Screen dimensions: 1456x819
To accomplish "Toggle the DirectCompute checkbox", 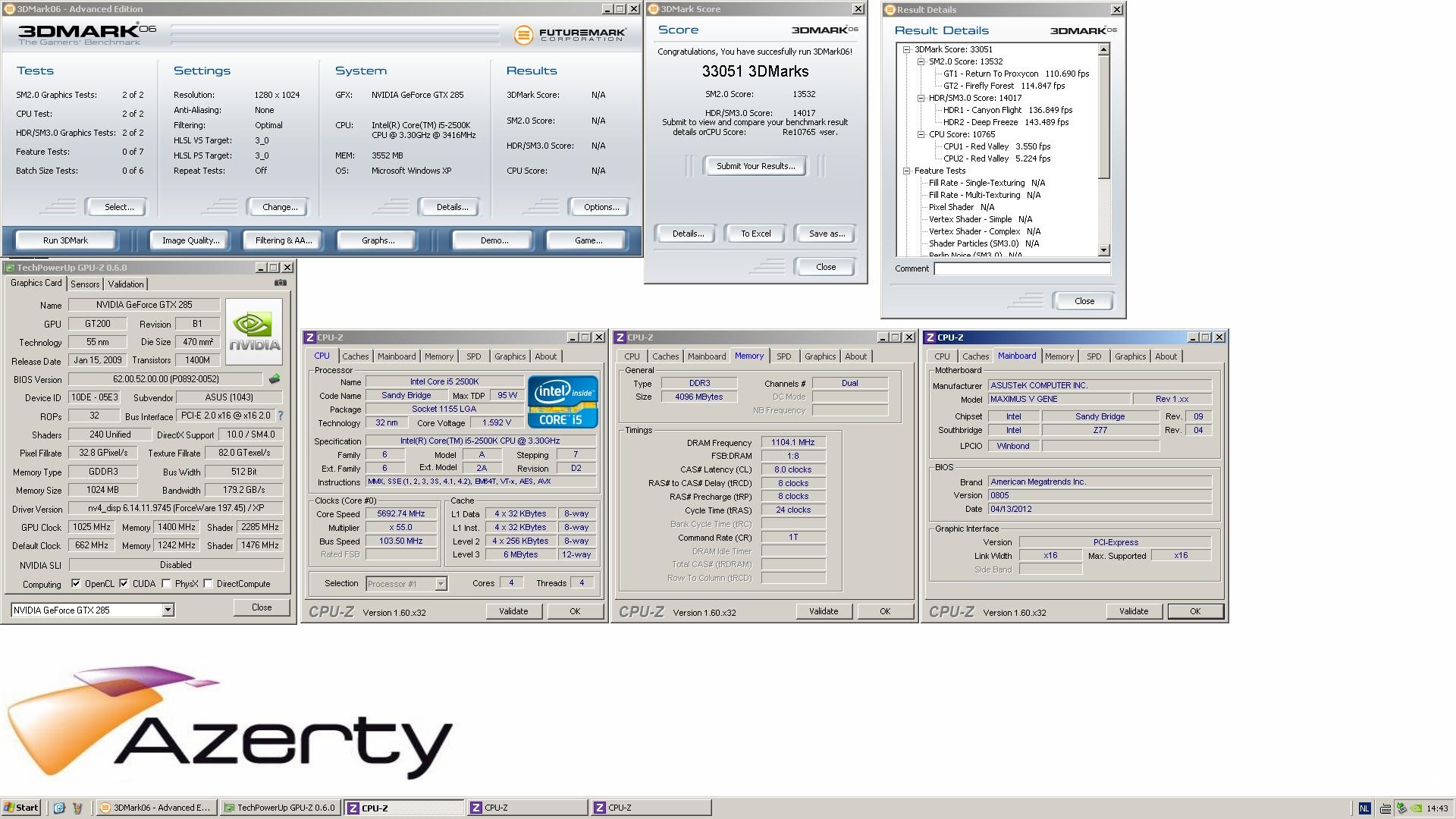I will (x=208, y=583).
